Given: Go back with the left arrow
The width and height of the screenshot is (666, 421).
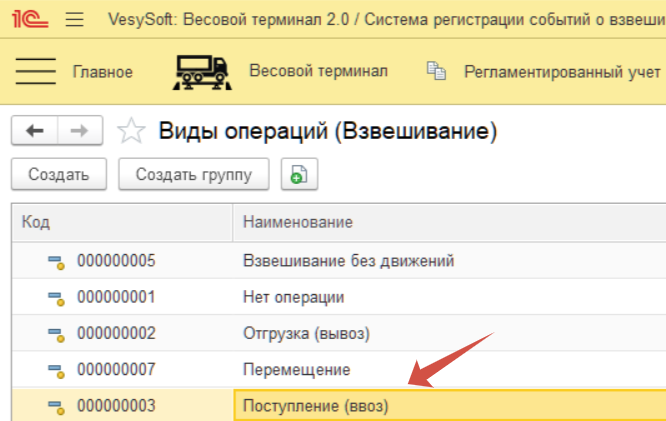Looking at the screenshot, I should click(35, 130).
